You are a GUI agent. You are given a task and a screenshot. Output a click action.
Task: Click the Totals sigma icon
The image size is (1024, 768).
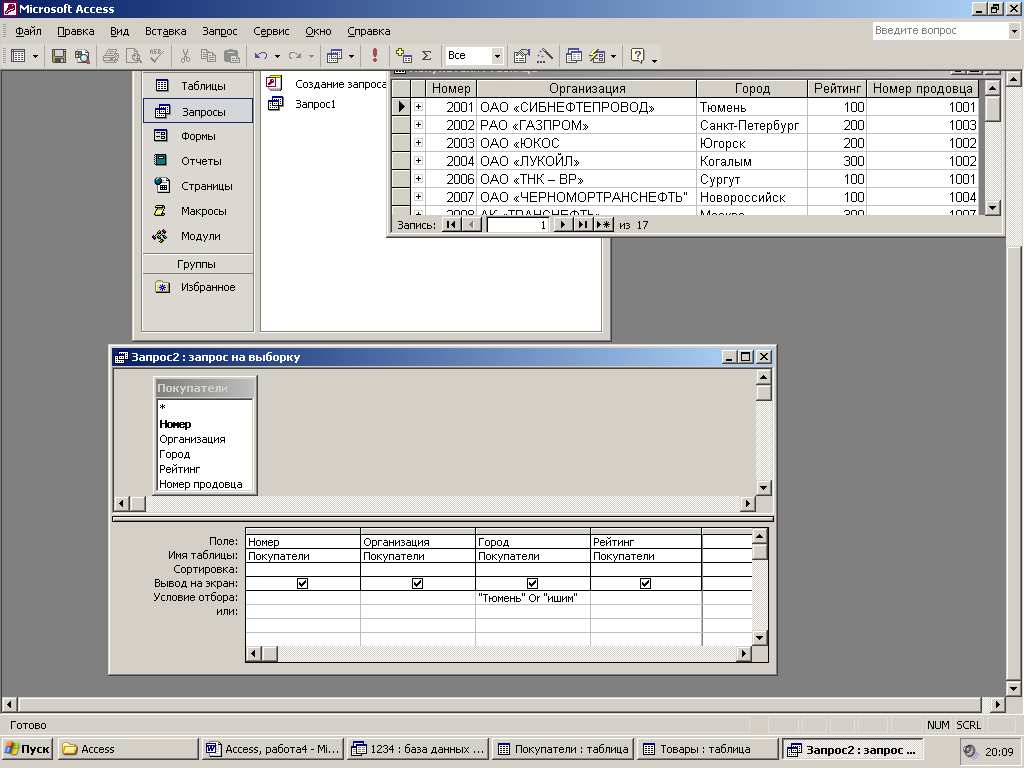point(426,56)
